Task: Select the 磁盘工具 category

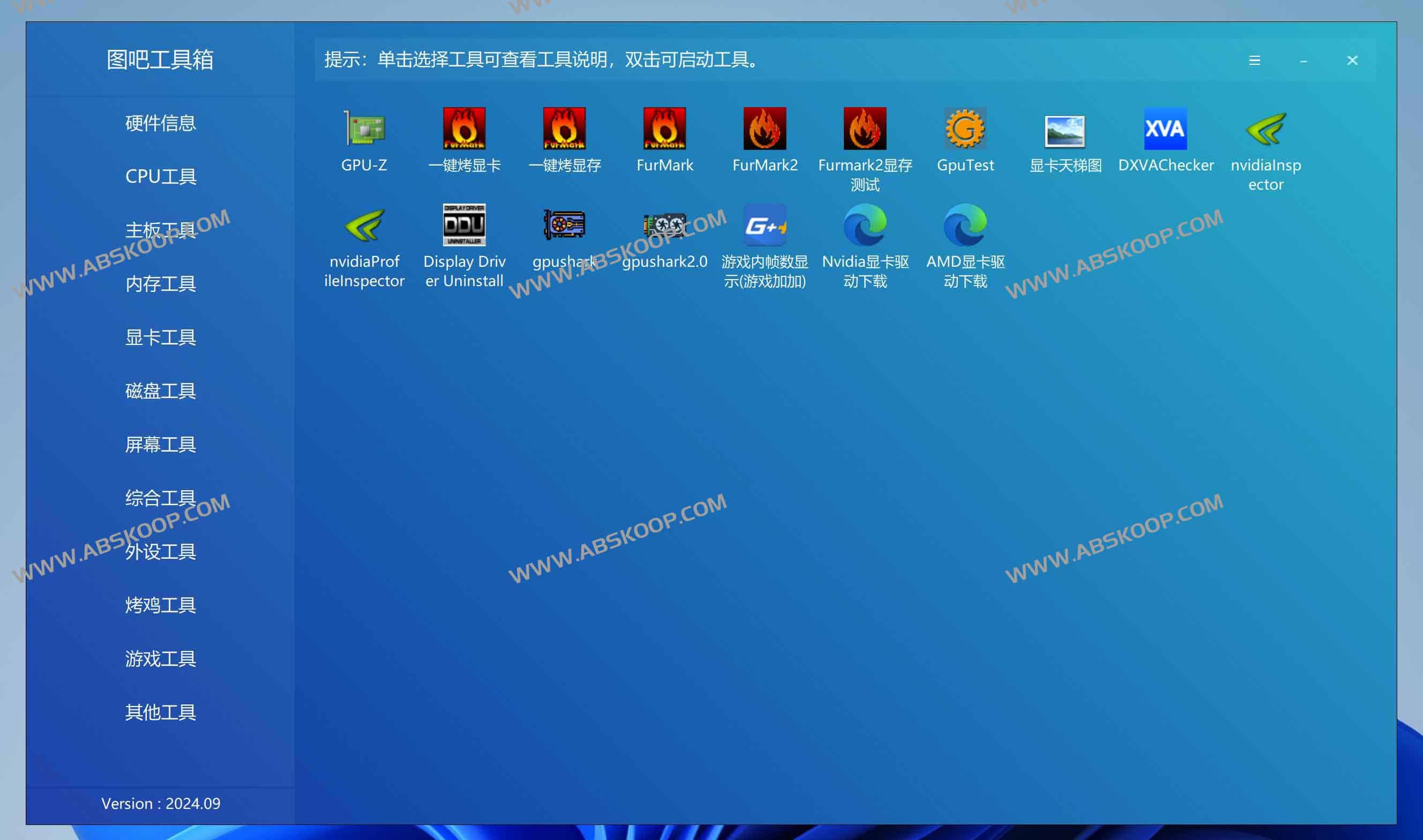Action: coord(160,391)
